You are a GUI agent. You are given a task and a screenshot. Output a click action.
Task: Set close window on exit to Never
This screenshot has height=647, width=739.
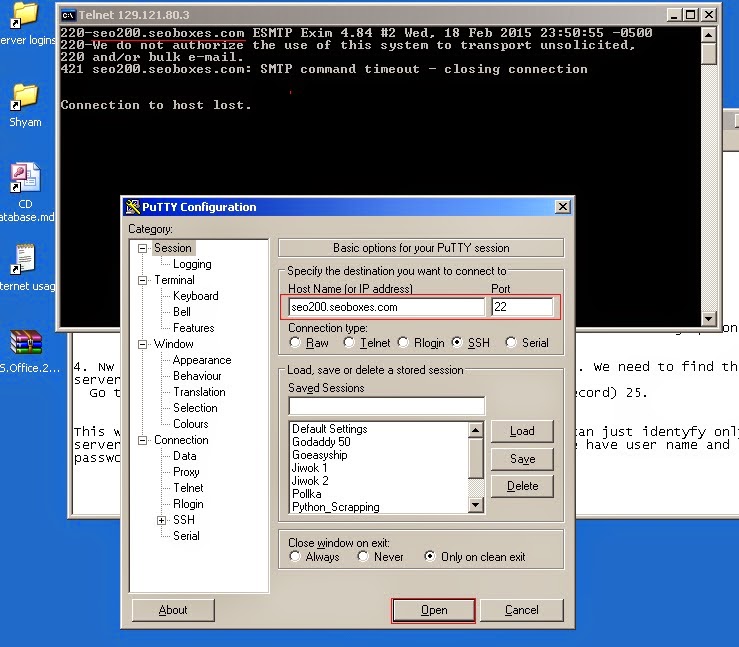[x=363, y=557]
